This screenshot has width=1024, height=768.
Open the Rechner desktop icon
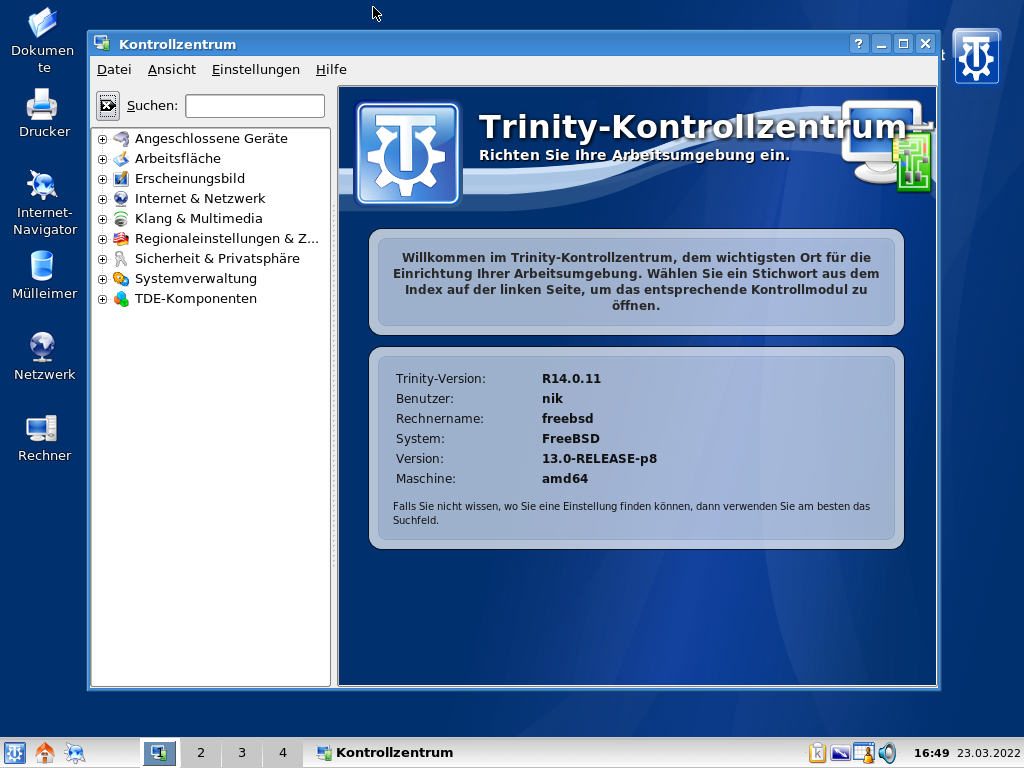[x=43, y=428]
